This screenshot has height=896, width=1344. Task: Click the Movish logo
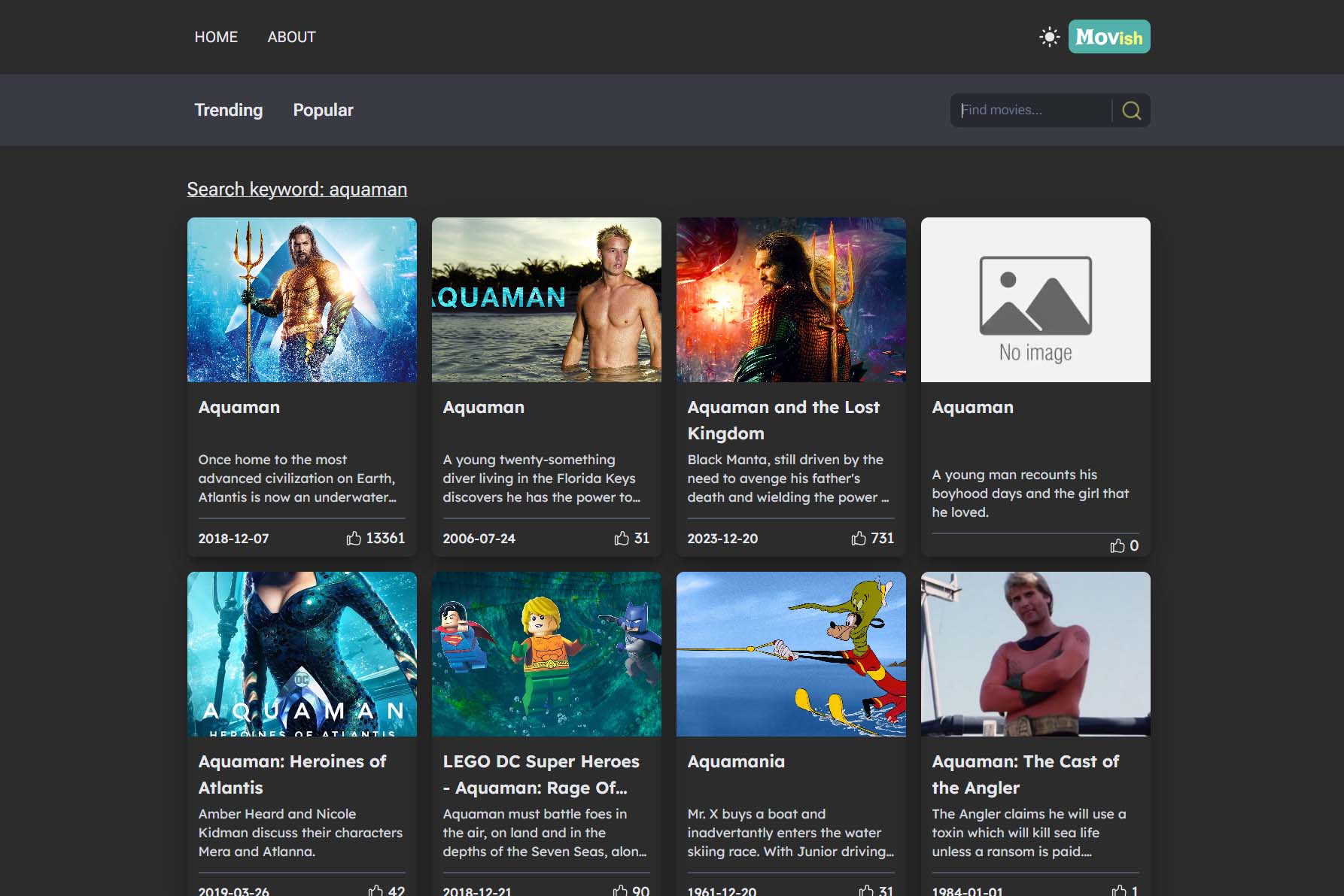pyautogui.click(x=1108, y=37)
